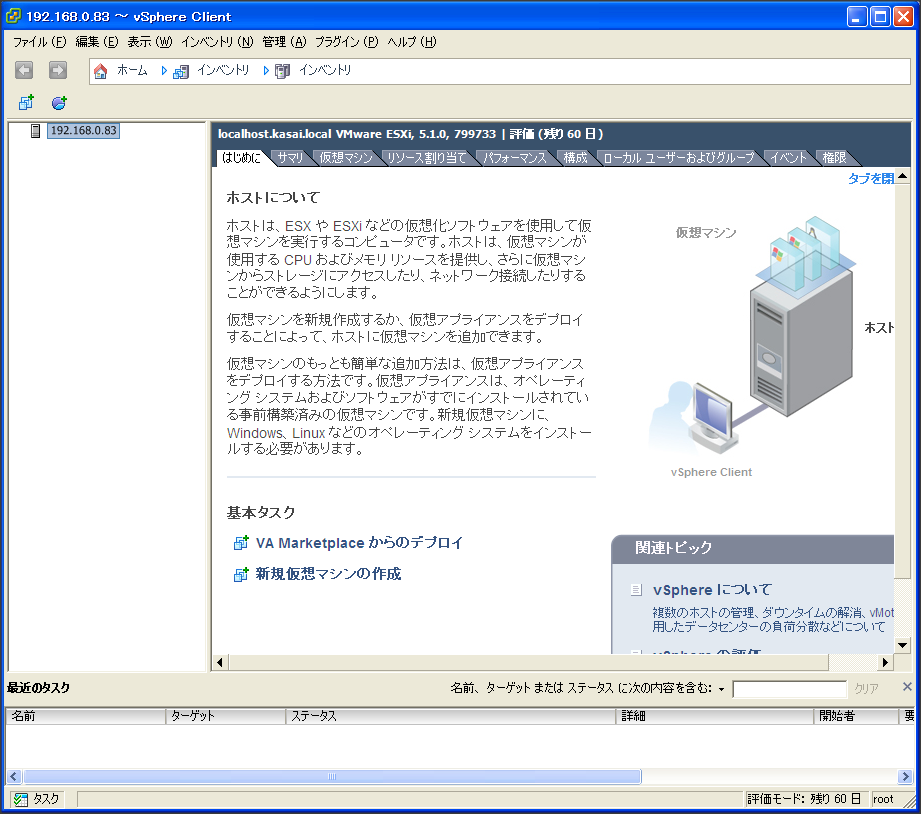Switch to ローカル ユーザーおよびグループ tab
This screenshot has height=814, width=921.
pos(678,158)
